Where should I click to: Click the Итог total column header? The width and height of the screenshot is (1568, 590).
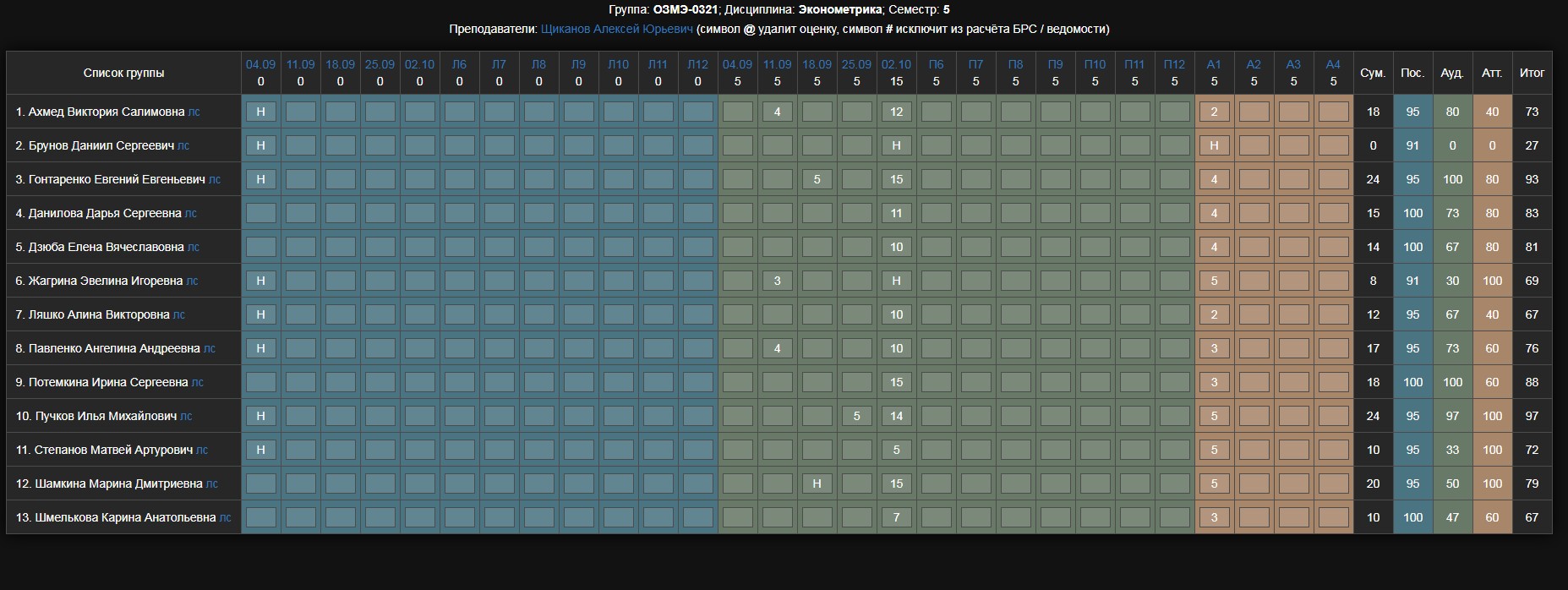(x=1532, y=73)
